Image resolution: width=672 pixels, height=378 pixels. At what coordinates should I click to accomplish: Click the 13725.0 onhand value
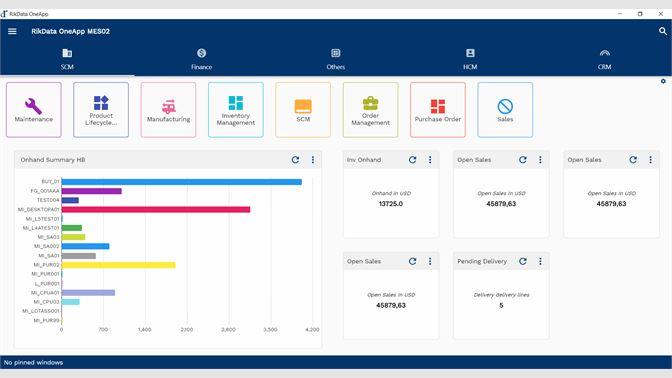(391, 204)
